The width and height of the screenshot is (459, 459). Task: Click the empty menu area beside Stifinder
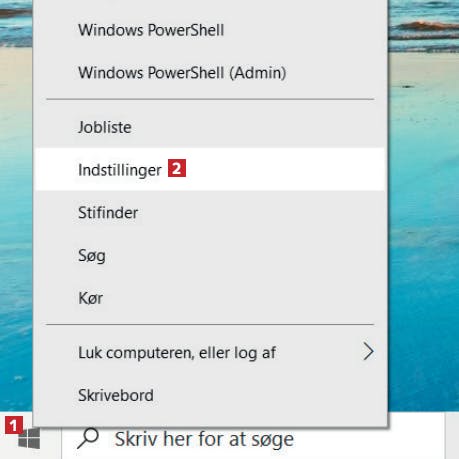click(260, 212)
